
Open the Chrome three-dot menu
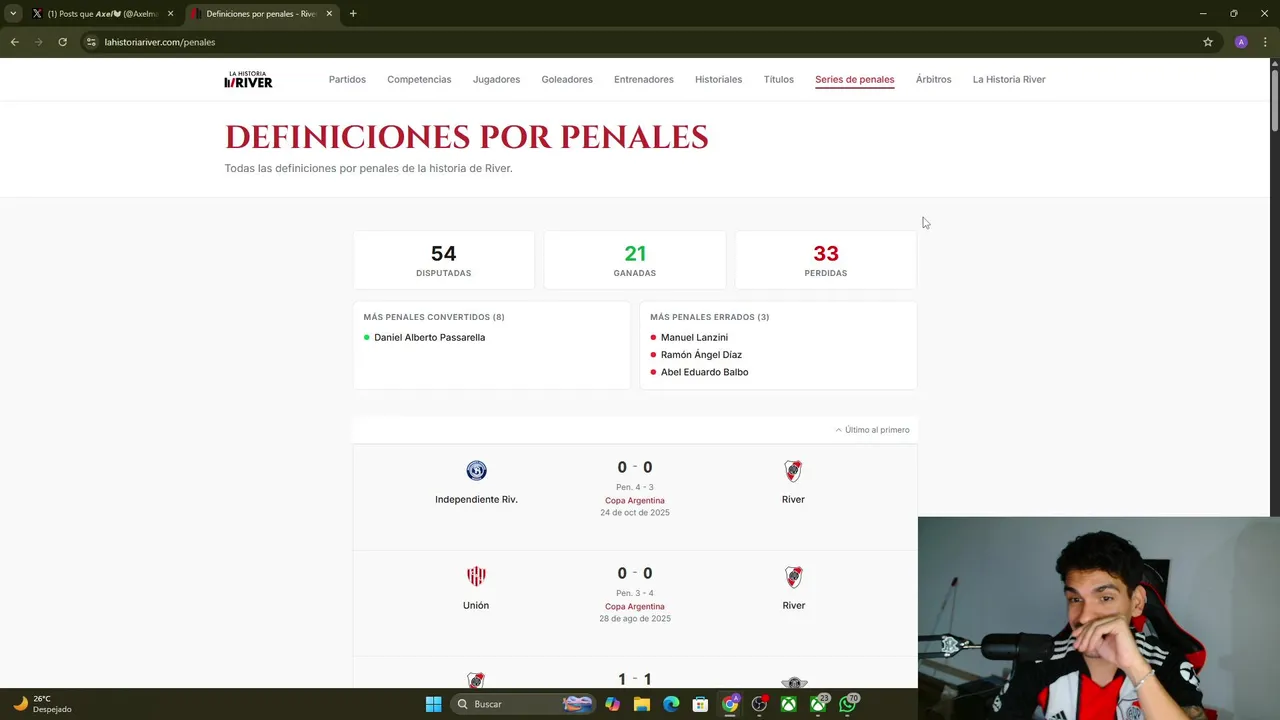[1265, 42]
